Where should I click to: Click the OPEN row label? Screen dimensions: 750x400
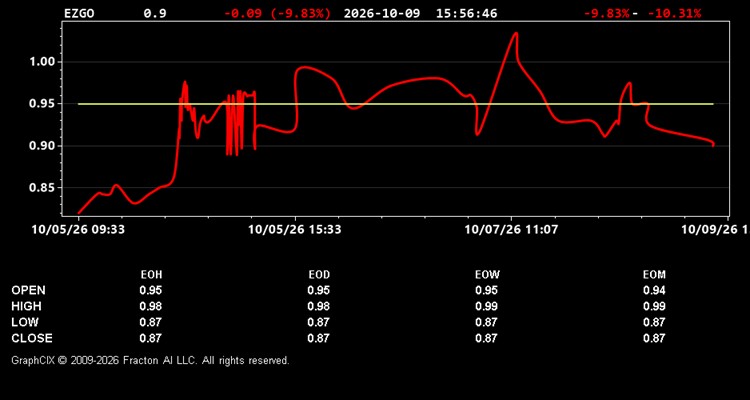[29, 290]
